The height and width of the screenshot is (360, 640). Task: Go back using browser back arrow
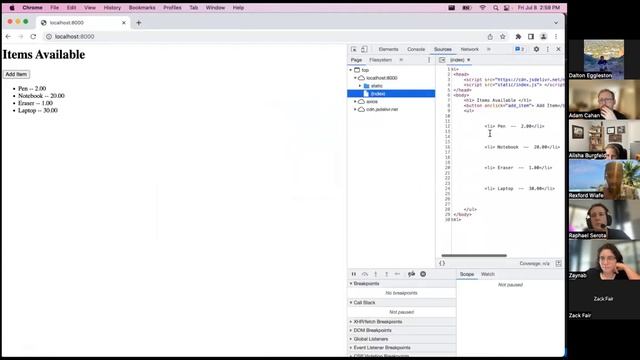[8, 37]
